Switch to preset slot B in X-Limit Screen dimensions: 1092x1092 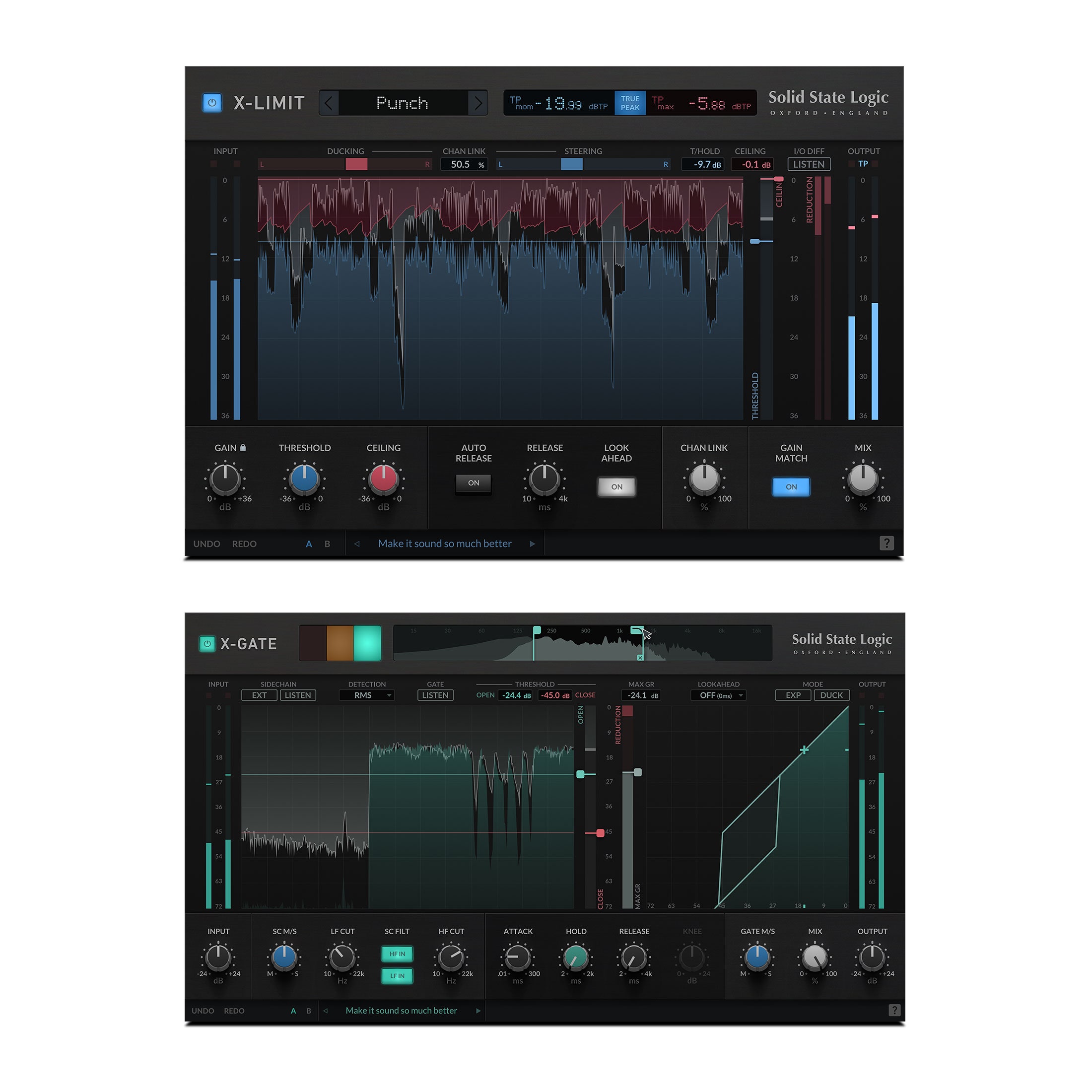click(x=327, y=544)
